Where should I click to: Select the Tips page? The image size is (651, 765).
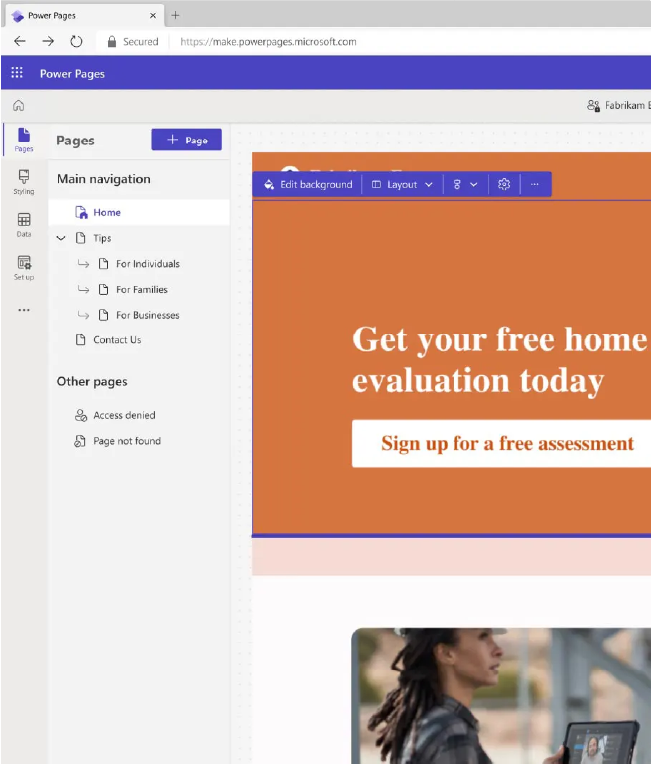click(102, 238)
